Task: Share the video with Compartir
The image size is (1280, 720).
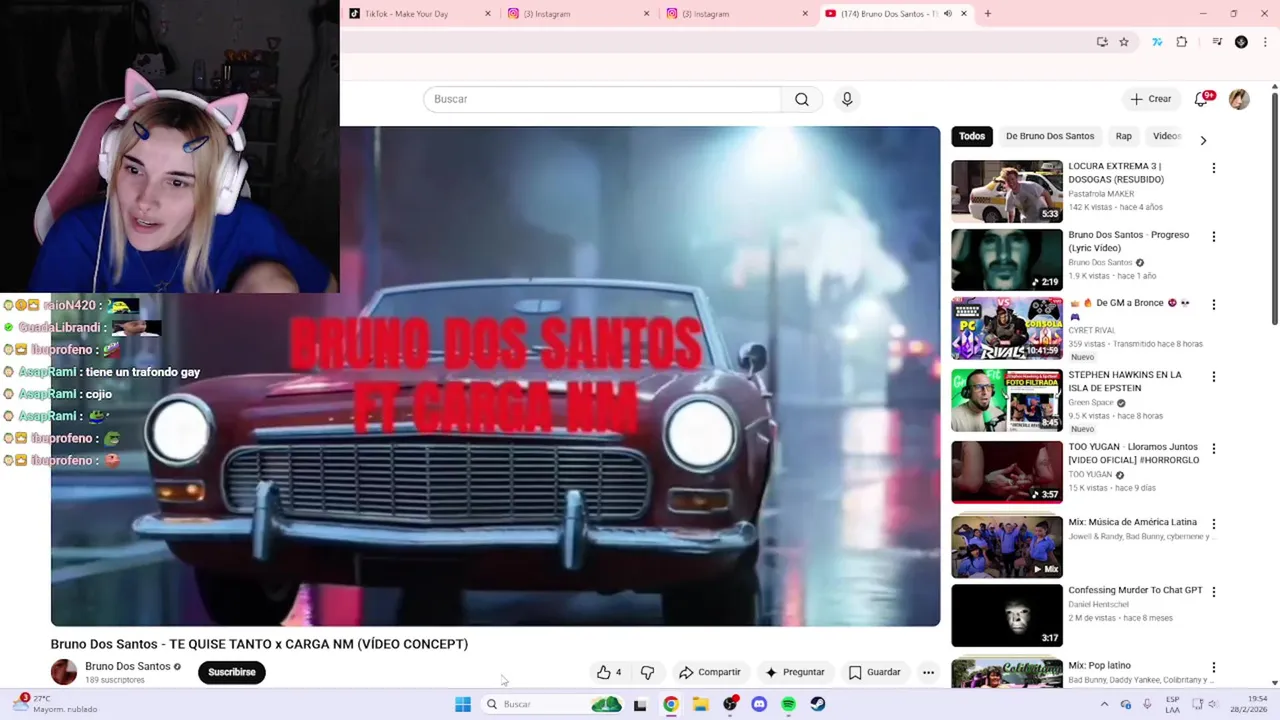Action: pyautogui.click(x=709, y=672)
